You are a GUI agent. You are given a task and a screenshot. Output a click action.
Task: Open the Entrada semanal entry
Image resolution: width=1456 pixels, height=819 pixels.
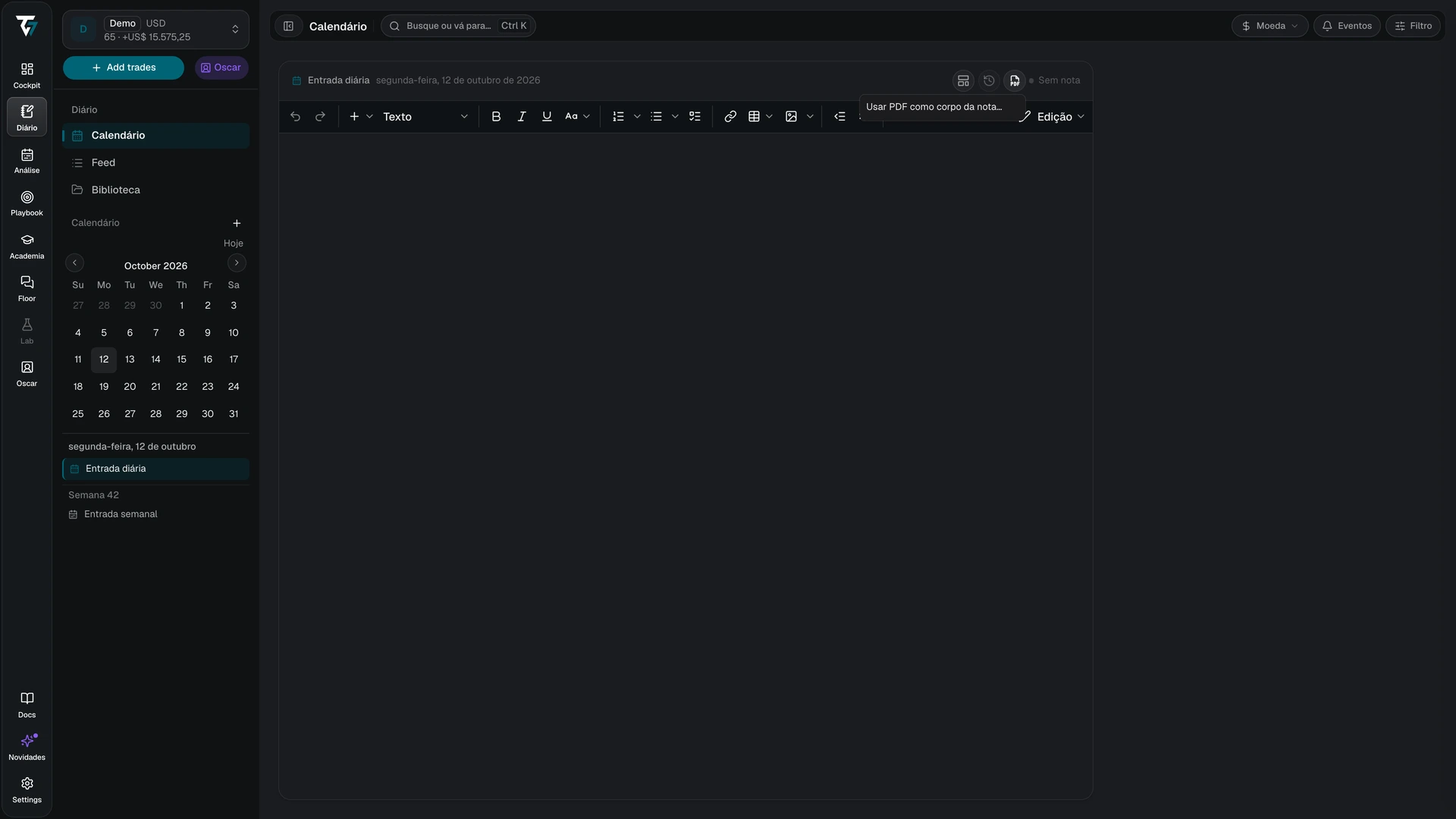click(156, 514)
